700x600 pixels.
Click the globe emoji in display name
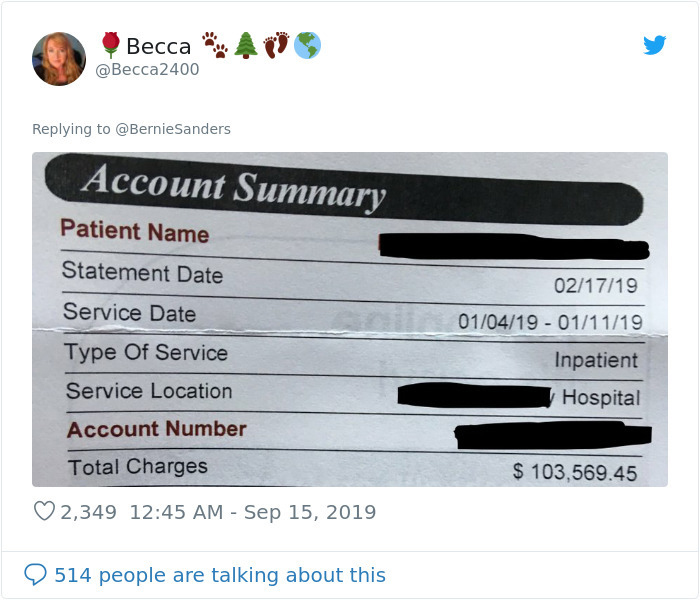[307, 45]
